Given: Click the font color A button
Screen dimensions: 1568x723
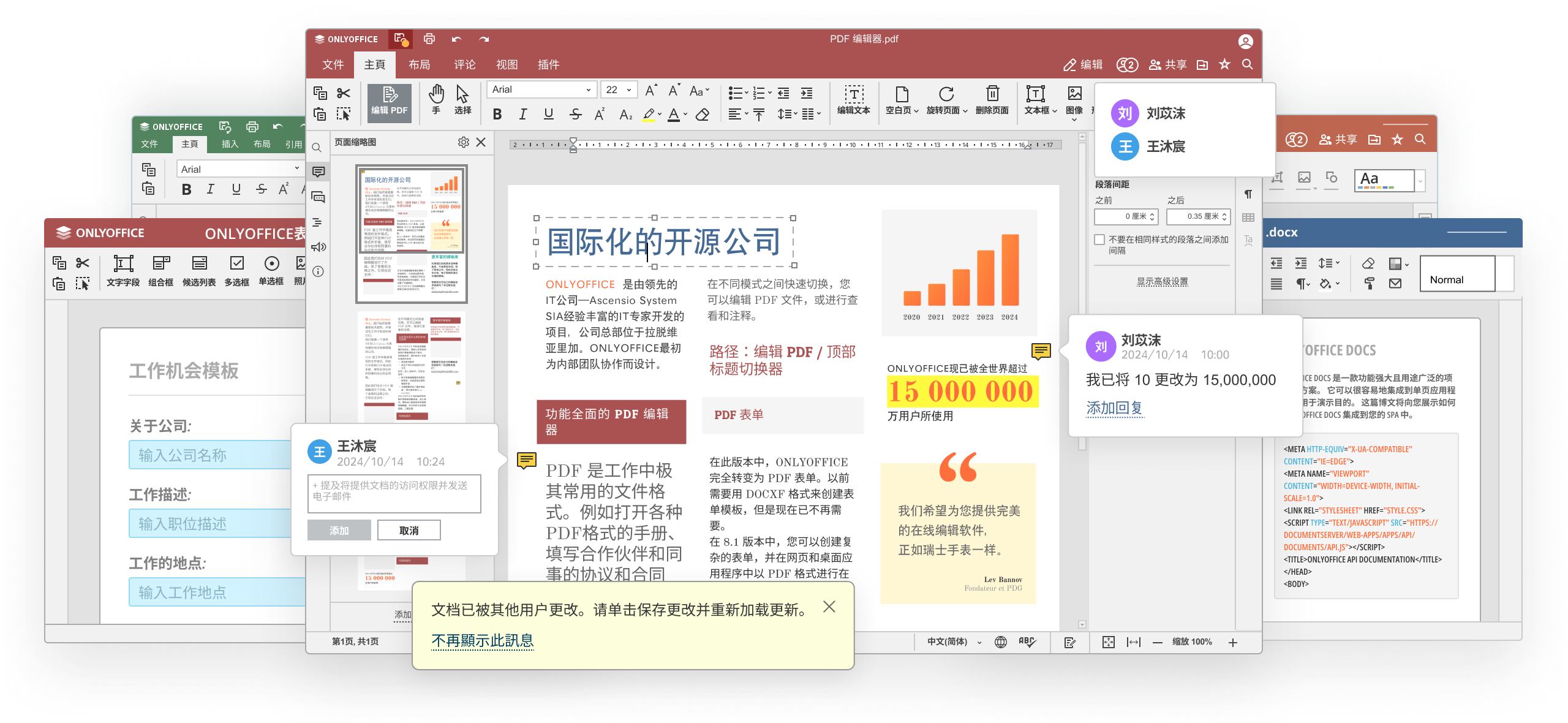Looking at the screenshot, I should coord(674,115).
